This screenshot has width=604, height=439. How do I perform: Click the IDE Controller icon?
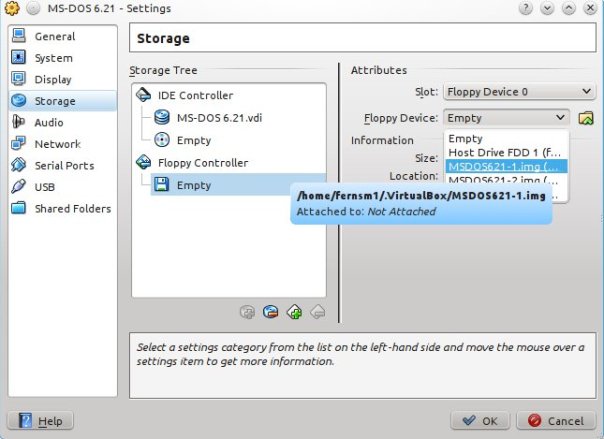[144, 95]
